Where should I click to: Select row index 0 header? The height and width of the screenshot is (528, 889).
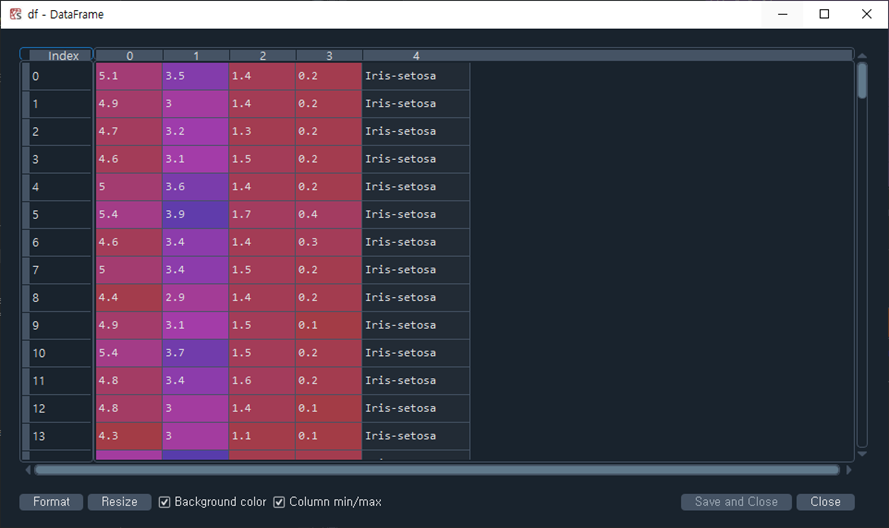[x=57, y=76]
